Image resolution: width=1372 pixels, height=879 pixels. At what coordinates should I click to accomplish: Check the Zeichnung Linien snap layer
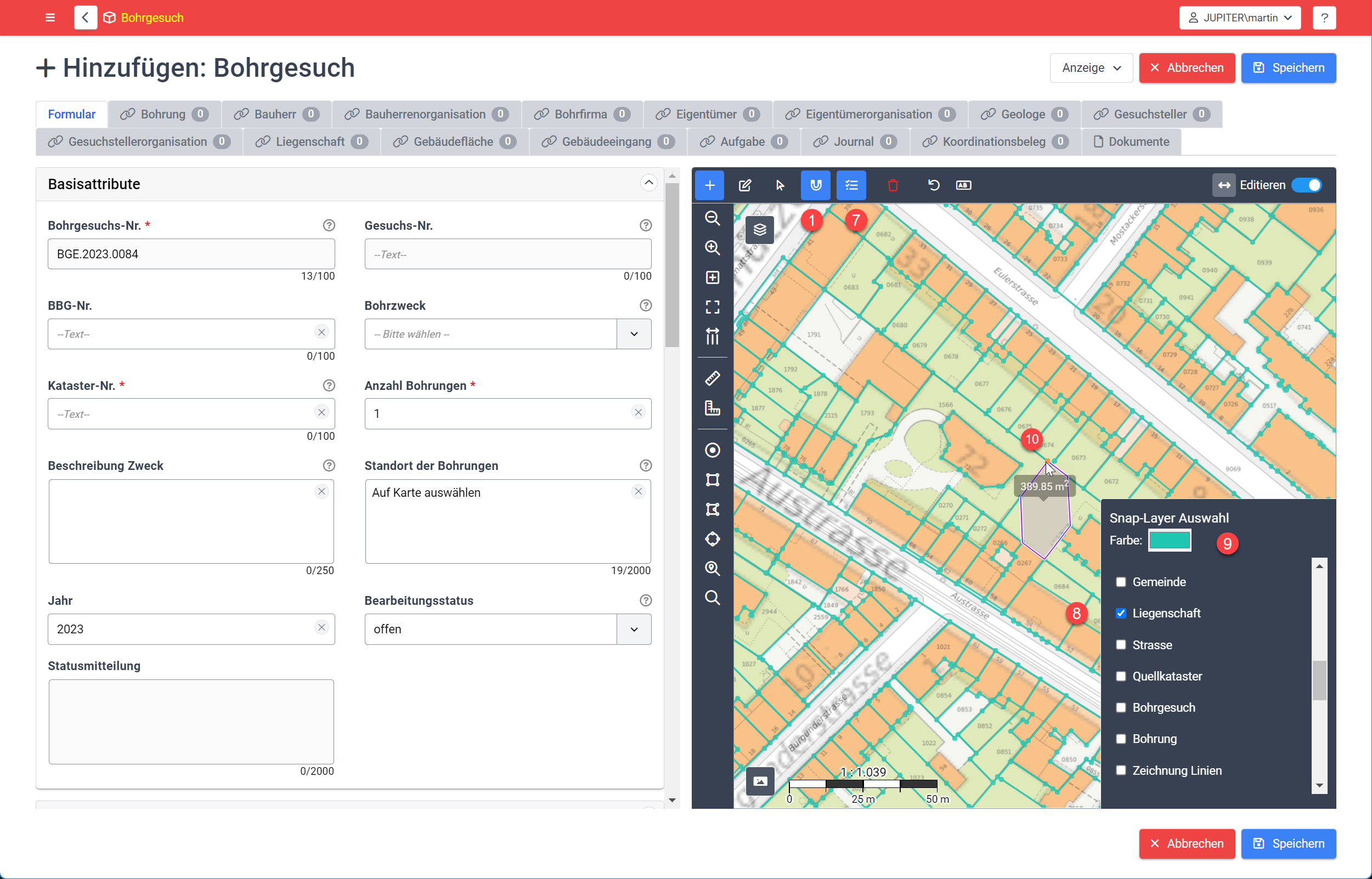point(1121,770)
